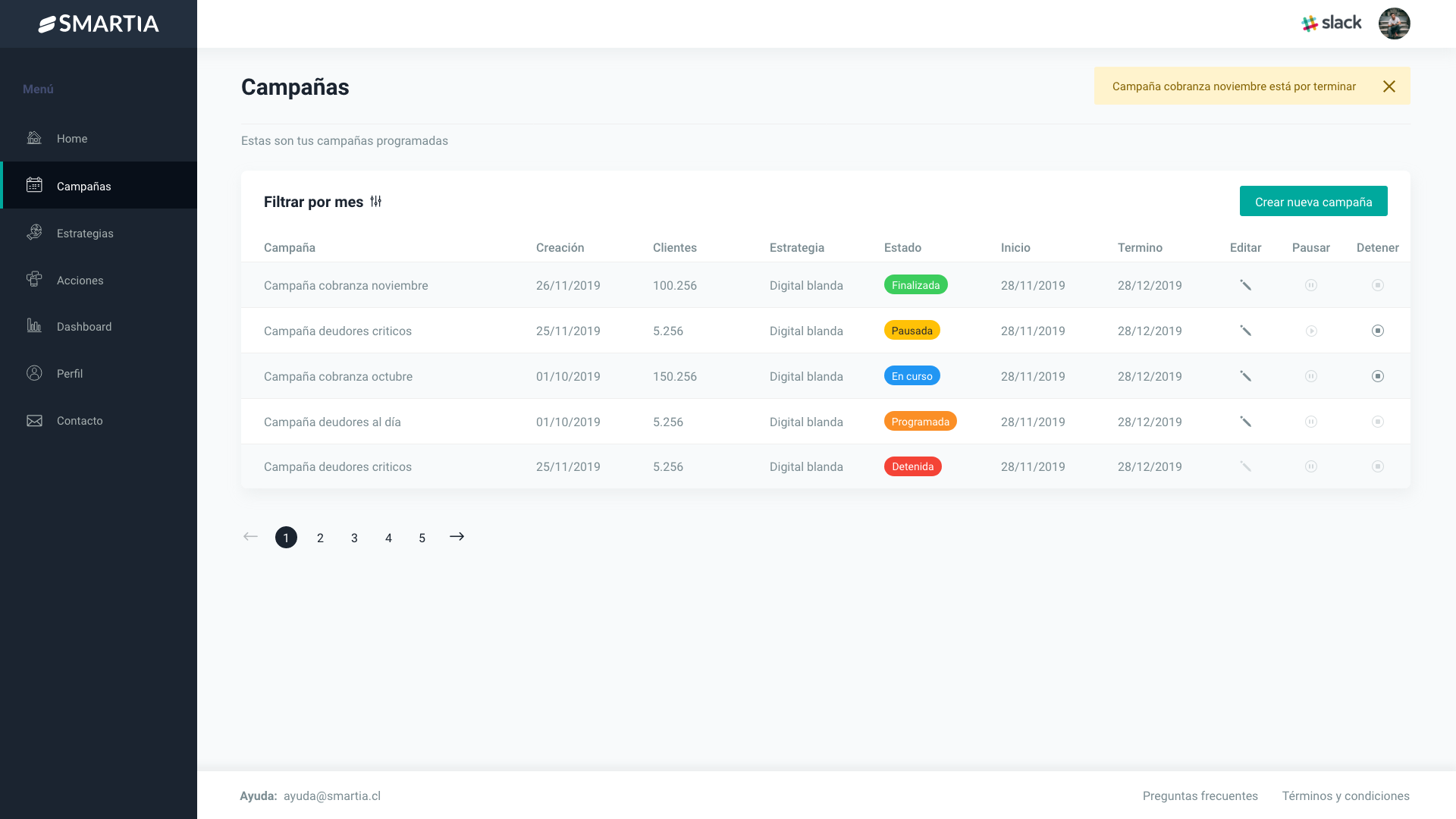Screen dimensions: 1456x819
Task: Select the Campañas calendar icon in sidebar
Action: pos(34,185)
